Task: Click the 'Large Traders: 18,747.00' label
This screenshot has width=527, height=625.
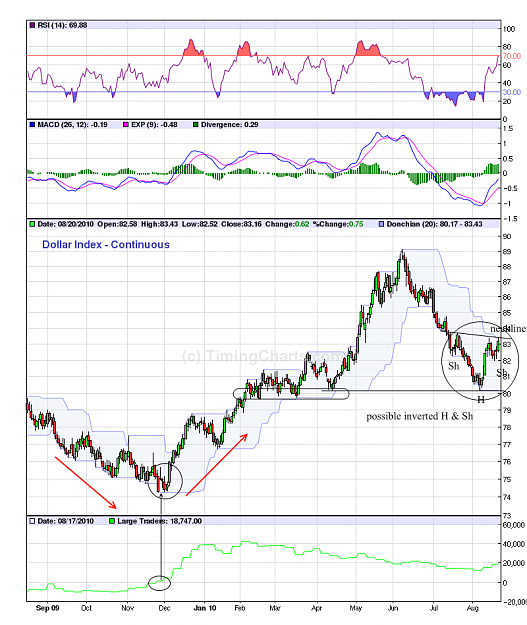Action: pos(159,521)
